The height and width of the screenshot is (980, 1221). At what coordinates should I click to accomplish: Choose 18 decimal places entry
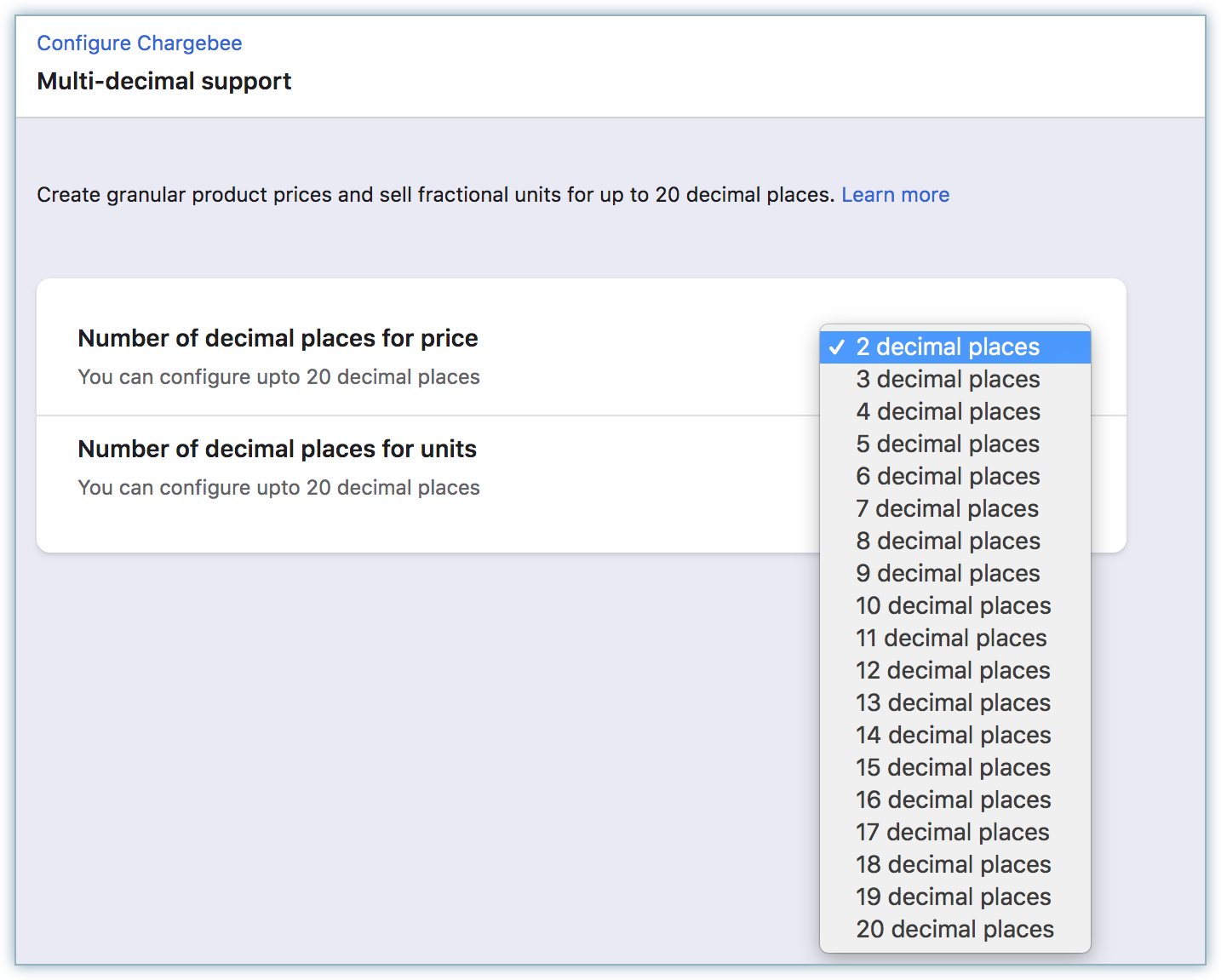coord(953,865)
